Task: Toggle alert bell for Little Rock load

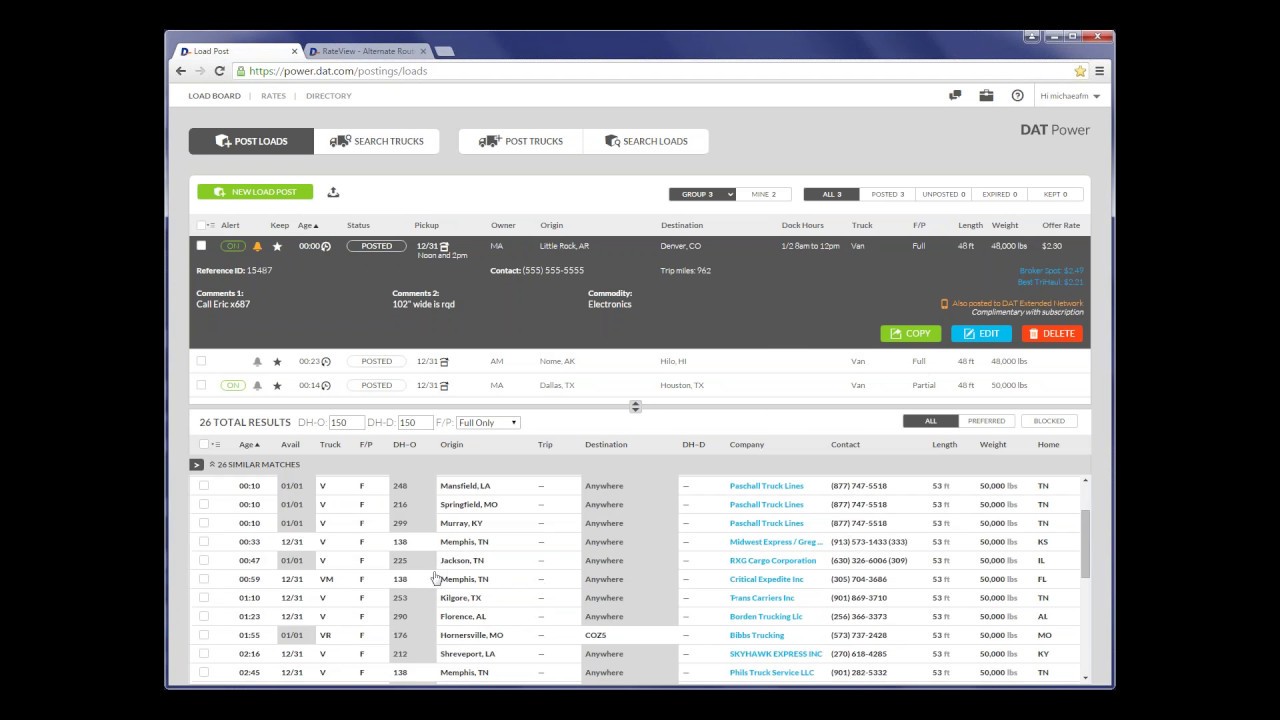Action: coord(257,246)
